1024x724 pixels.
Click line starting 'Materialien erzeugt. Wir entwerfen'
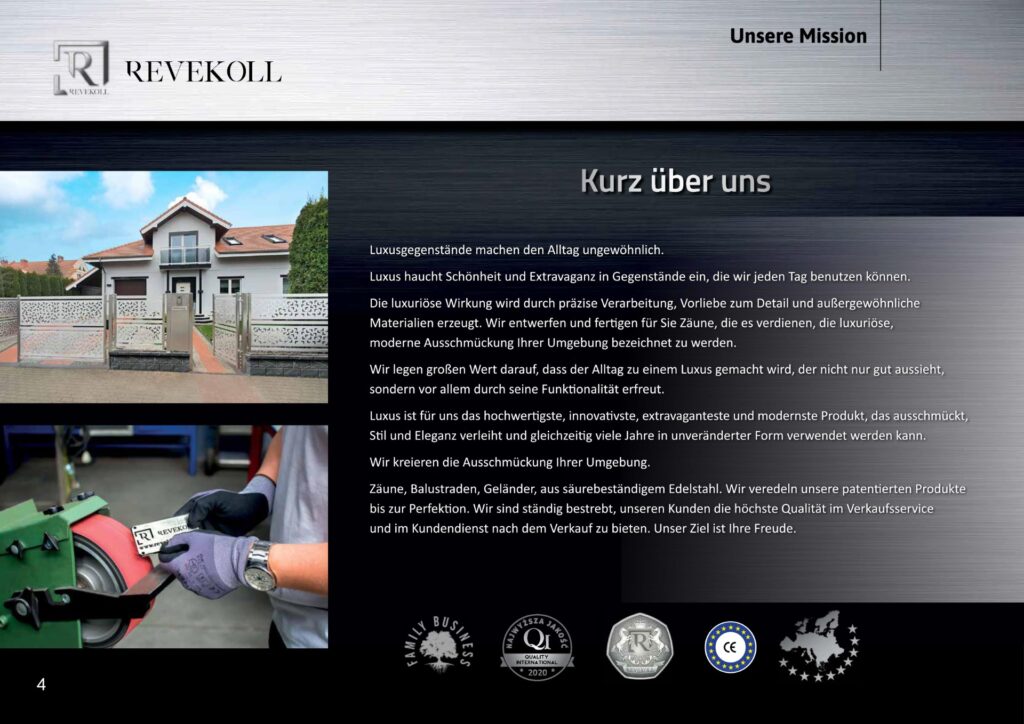631,323
